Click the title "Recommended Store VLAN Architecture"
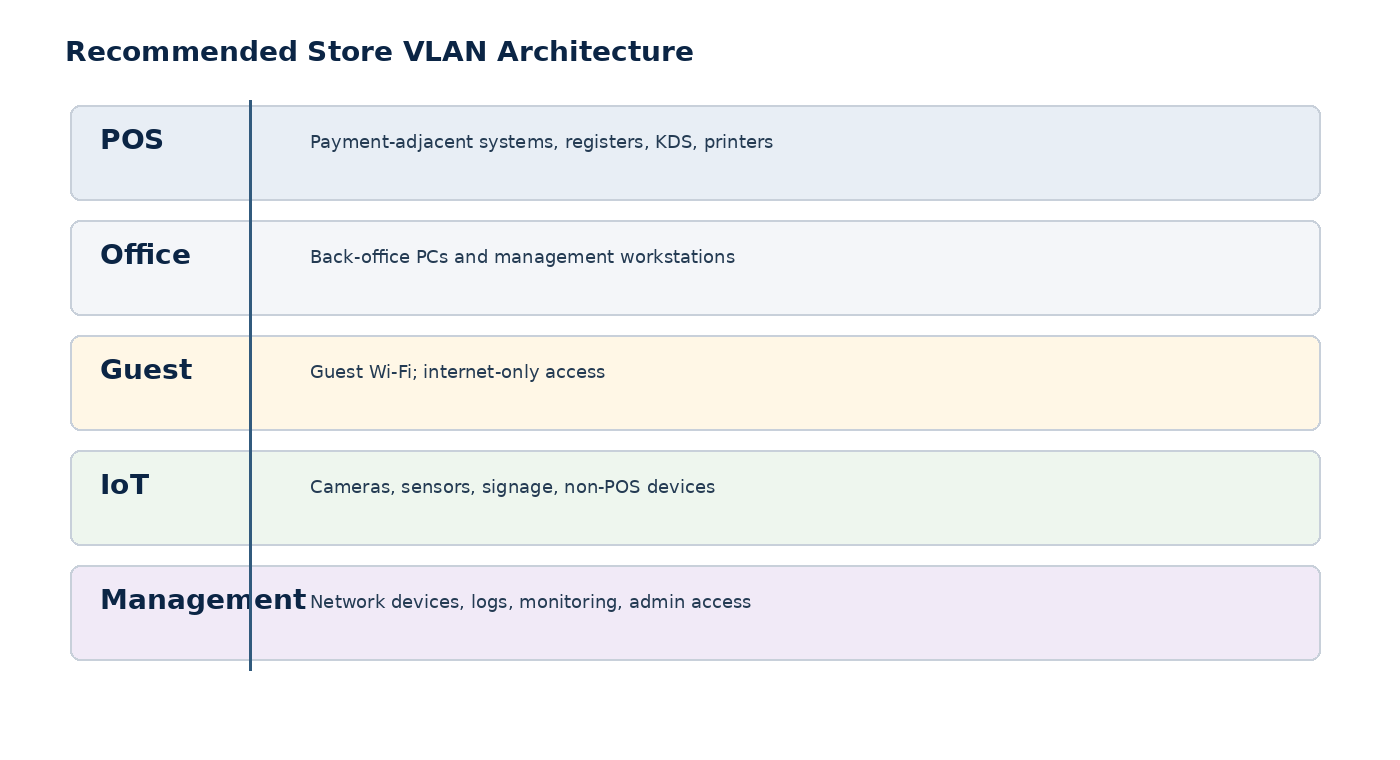The height and width of the screenshot is (760, 1400). click(x=379, y=52)
